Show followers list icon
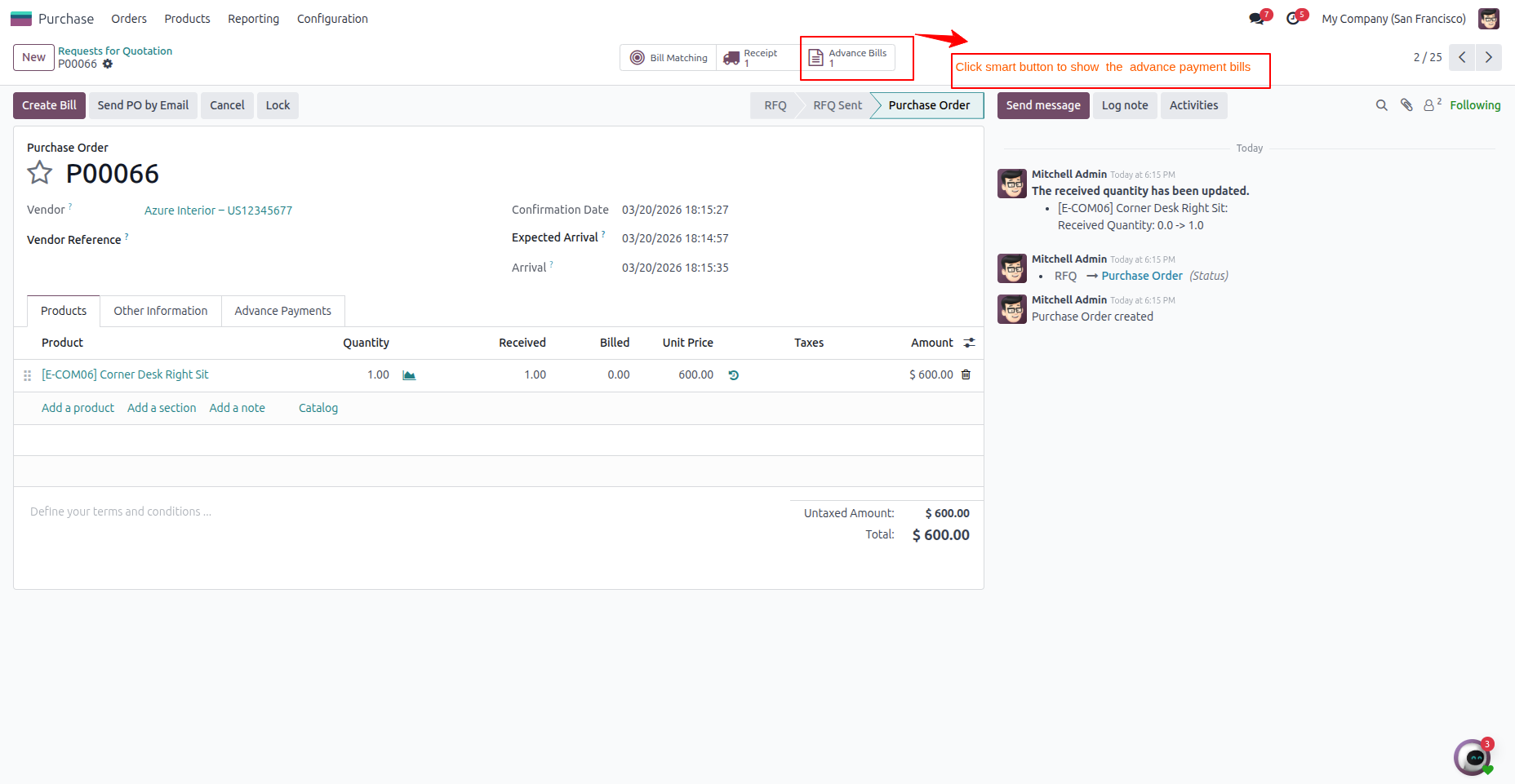 coord(1433,105)
